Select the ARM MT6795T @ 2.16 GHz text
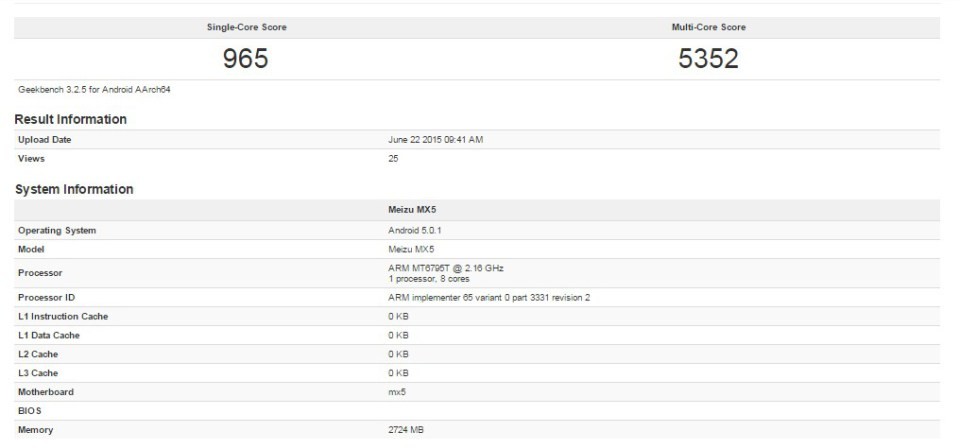Viewport: 960px width, 448px height. coord(446,268)
